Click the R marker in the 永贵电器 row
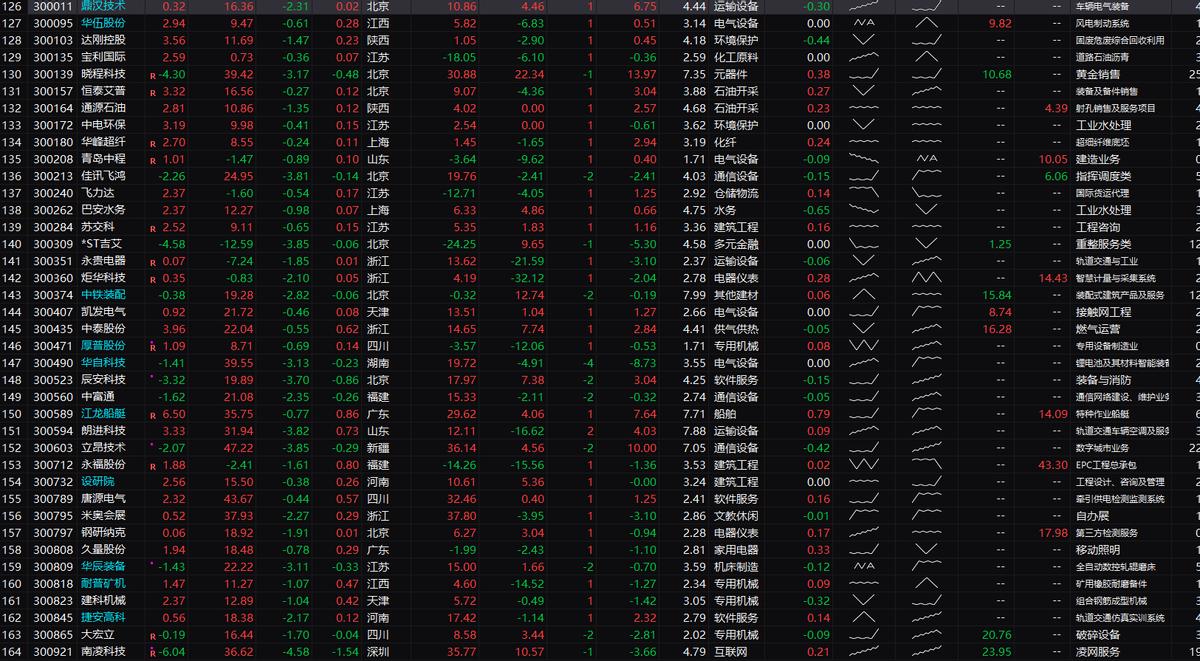 coord(153,262)
